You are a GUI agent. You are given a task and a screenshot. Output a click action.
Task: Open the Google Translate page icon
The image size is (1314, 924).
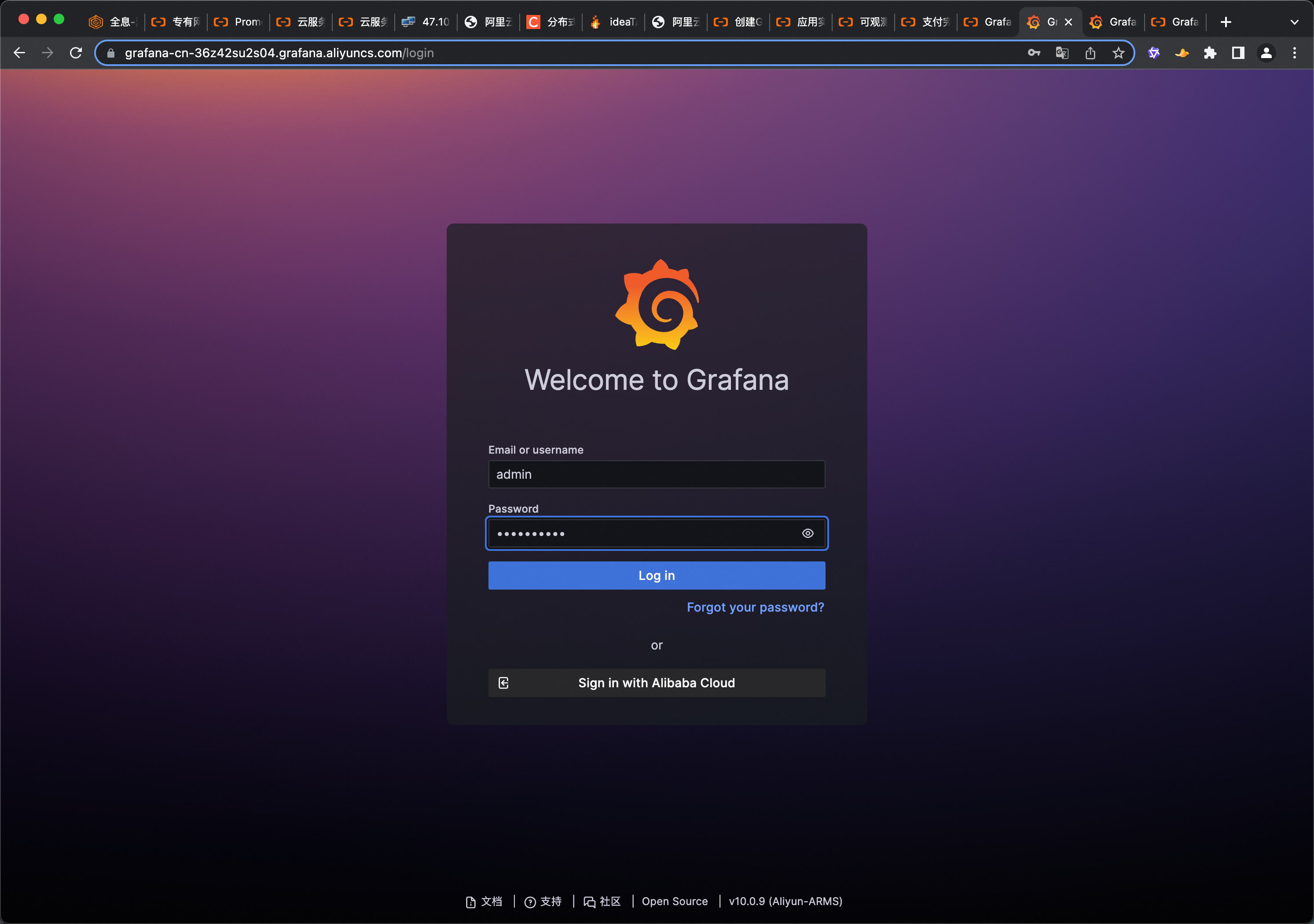[x=1061, y=53]
